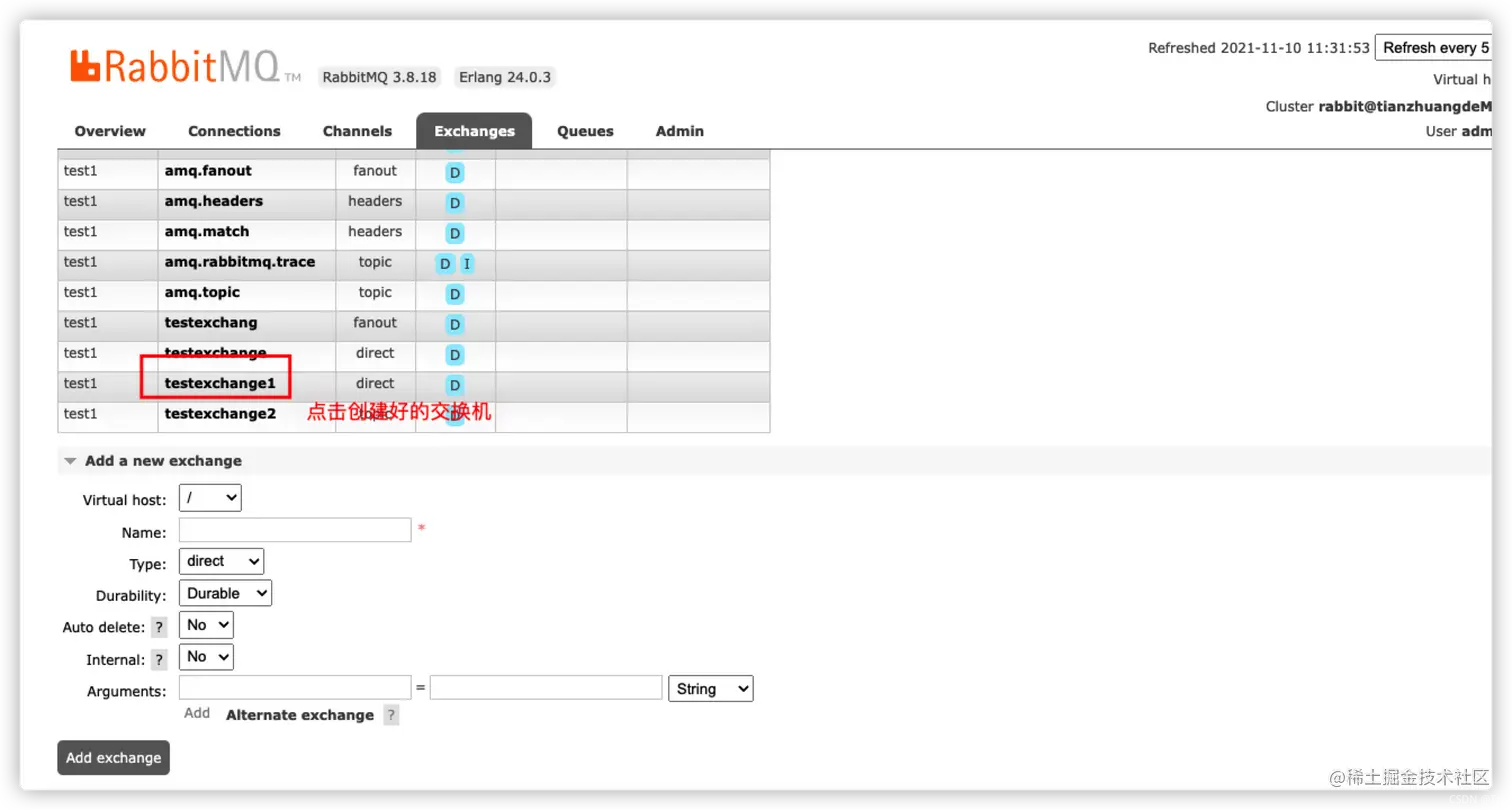Image resolution: width=1512 pixels, height=810 pixels.
Task: Click test1 virtual host in amq.match row
Action: pos(81,231)
